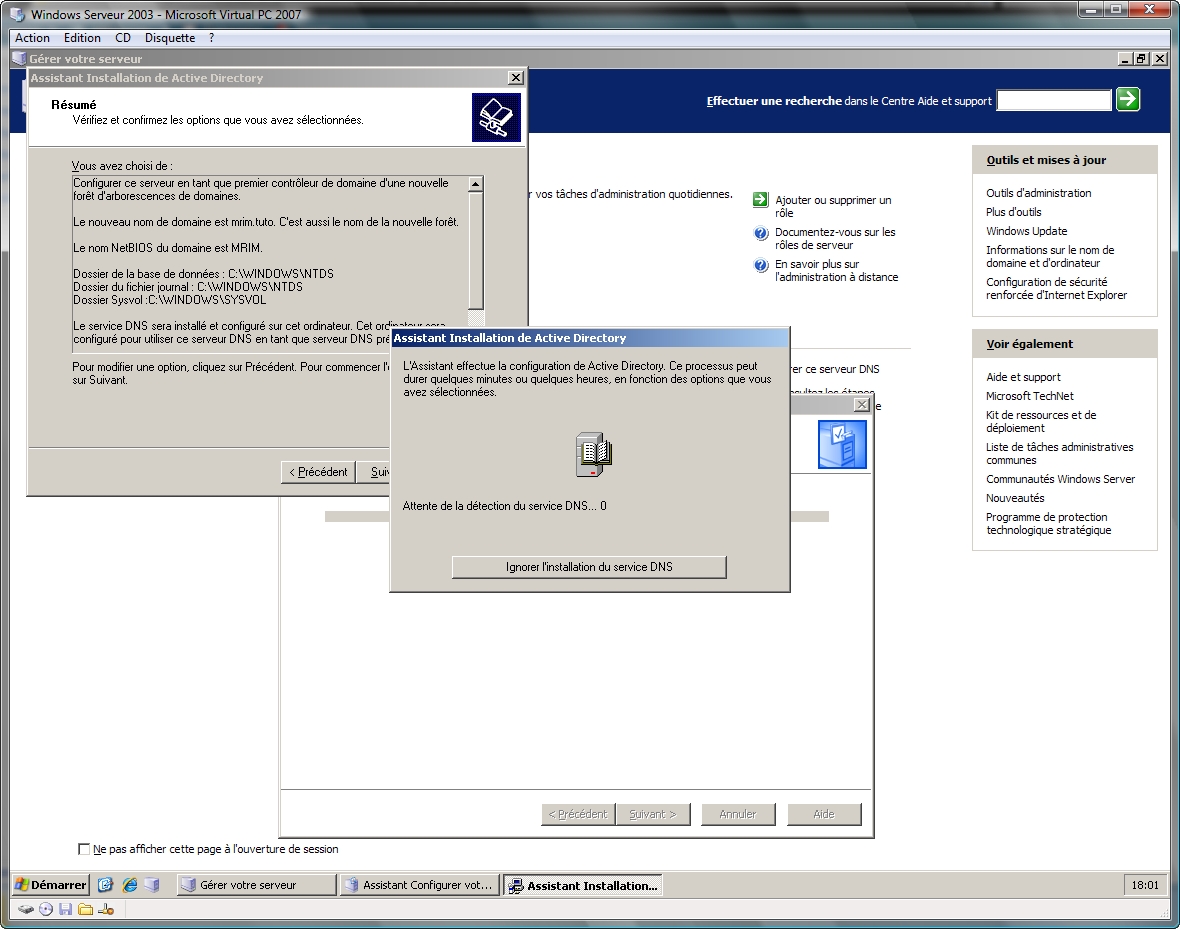
Task: Click the system clock showing 18:01
Action: (x=1145, y=885)
